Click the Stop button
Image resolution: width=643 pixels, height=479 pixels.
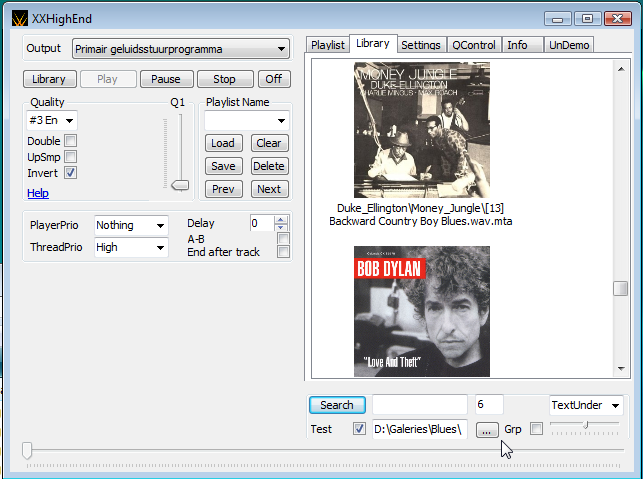(x=225, y=79)
